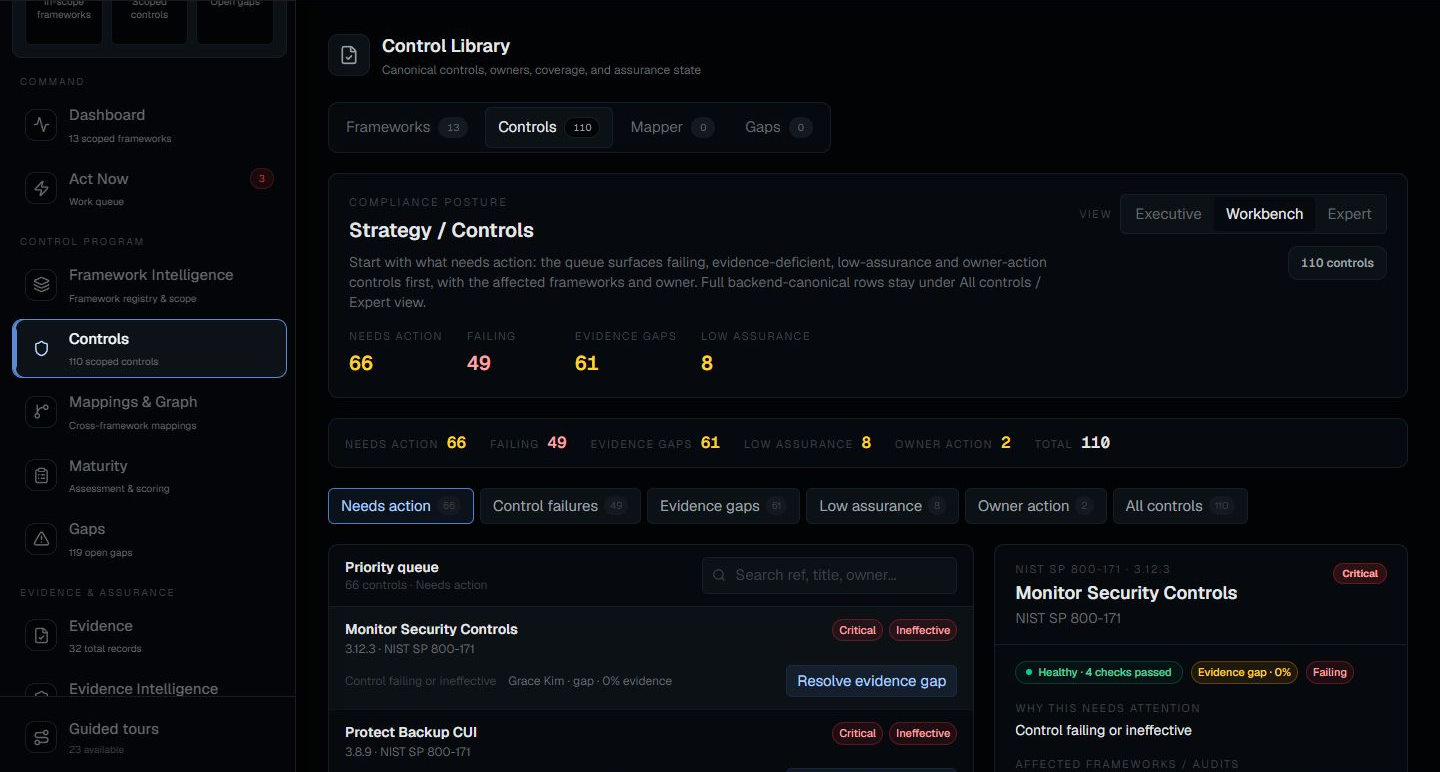Click the Failing badge in the detail panel
1440x772 pixels.
click(x=1329, y=672)
